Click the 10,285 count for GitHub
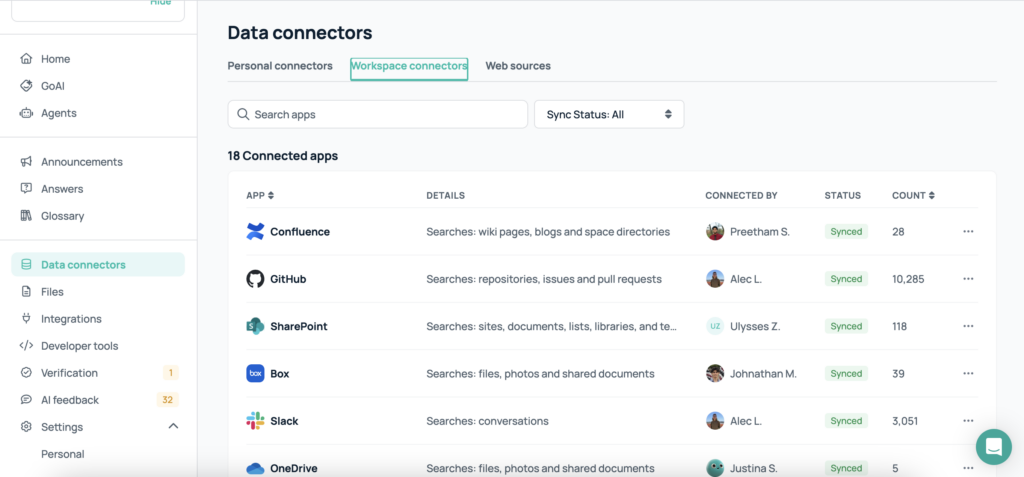The height and width of the screenshot is (477, 1024). pos(908,279)
